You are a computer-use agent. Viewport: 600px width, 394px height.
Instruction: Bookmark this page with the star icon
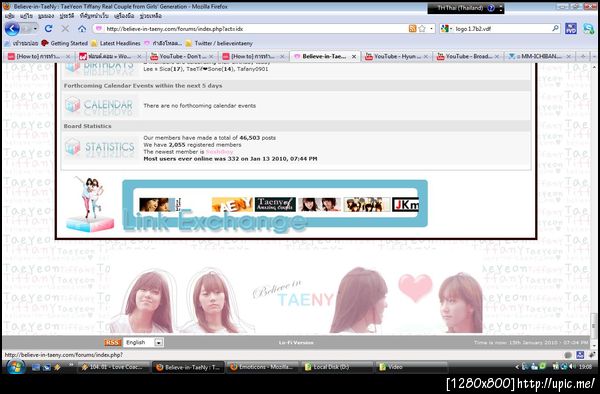point(422,28)
